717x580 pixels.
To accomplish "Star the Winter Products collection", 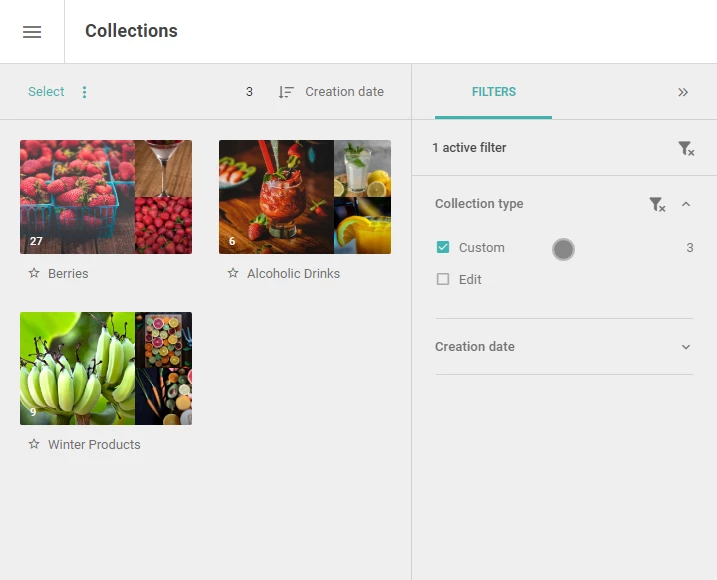I will (x=34, y=444).
